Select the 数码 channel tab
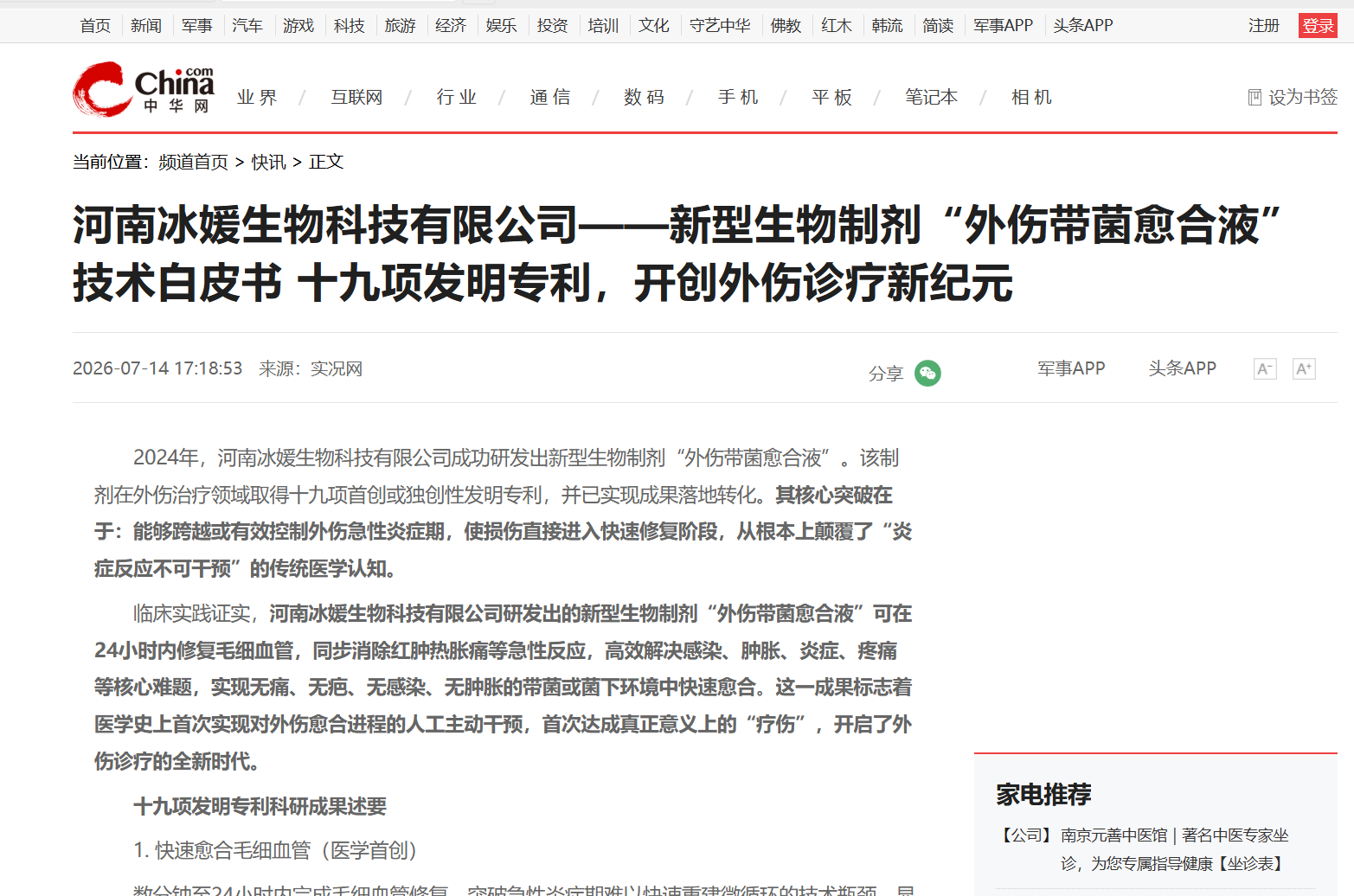The width and height of the screenshot is (1354, 896). [x=645, y=98]
